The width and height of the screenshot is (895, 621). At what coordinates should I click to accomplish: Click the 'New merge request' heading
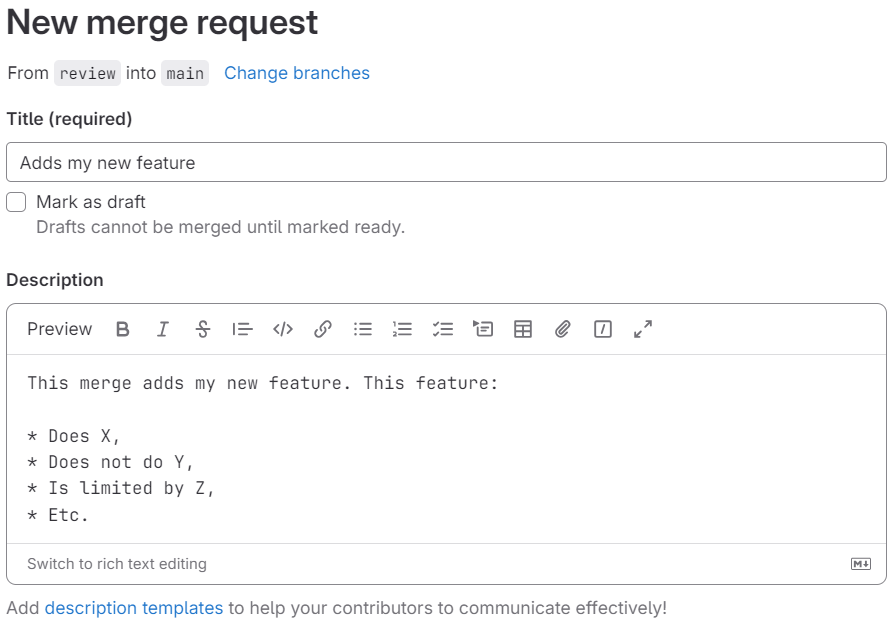click(x=162, y=23)
